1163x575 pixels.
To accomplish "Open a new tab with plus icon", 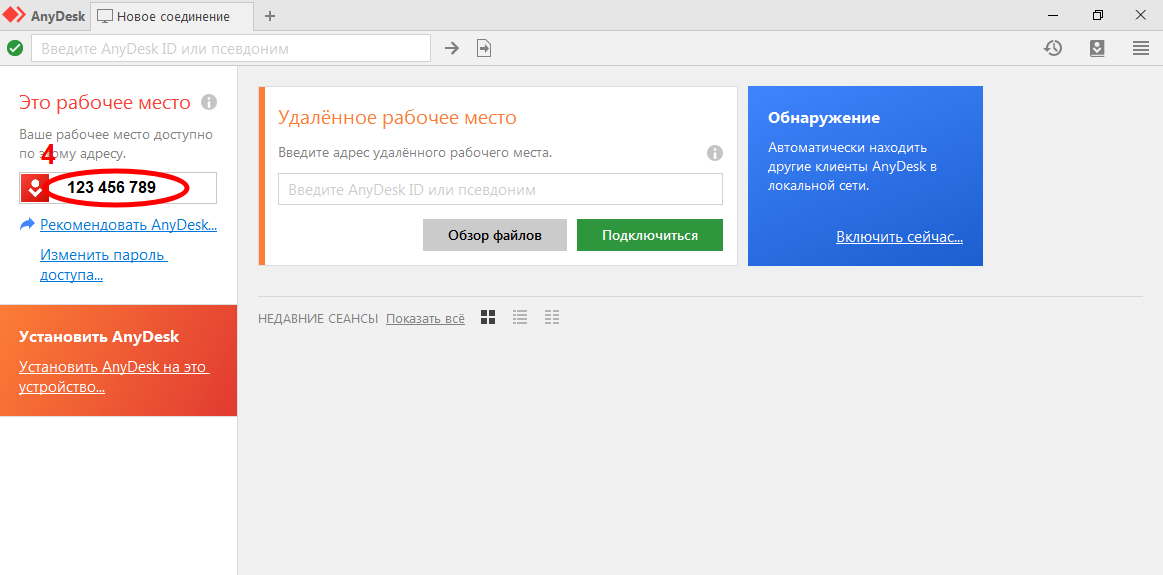I will point(270,16).
